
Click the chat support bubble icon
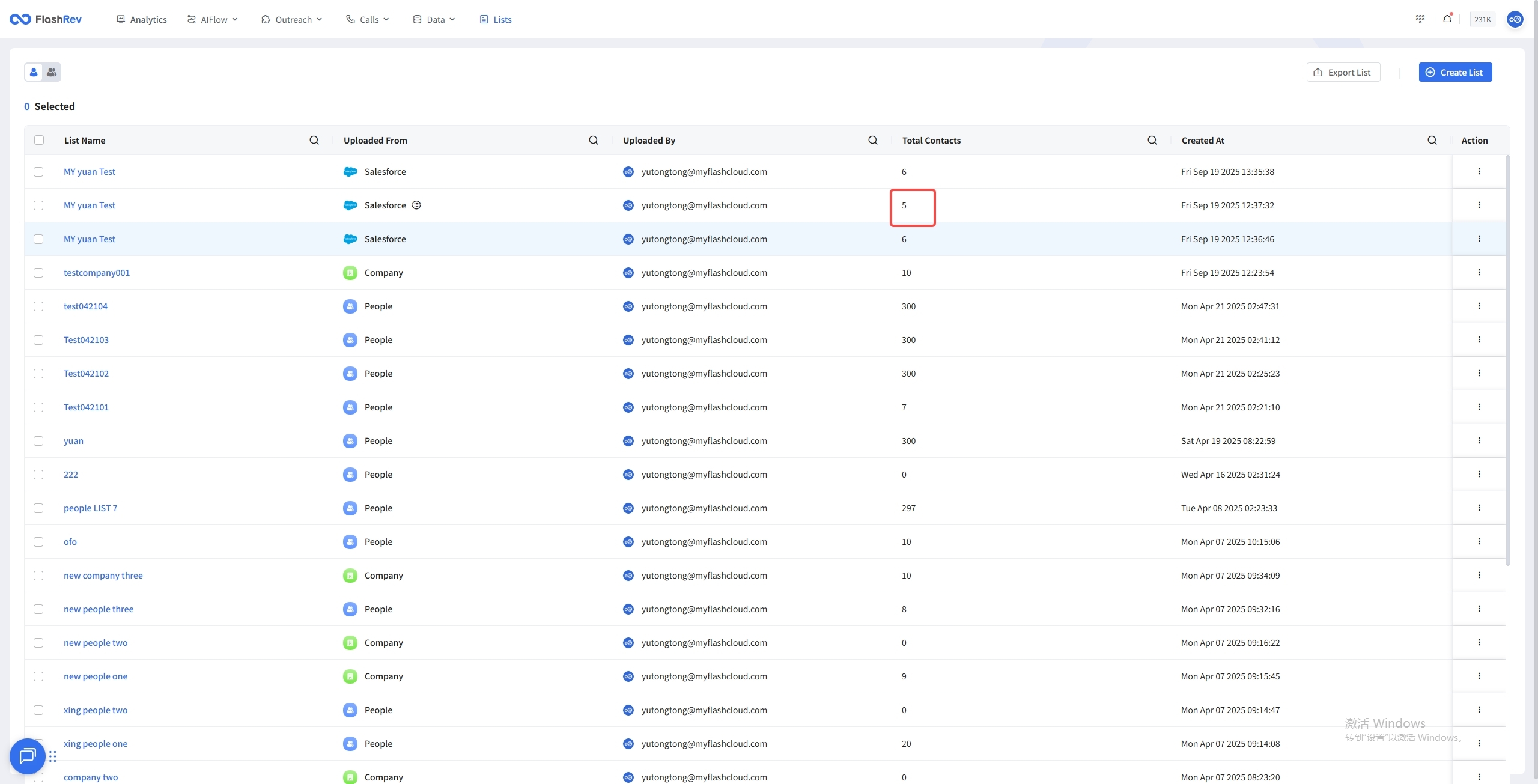point(28,756)
